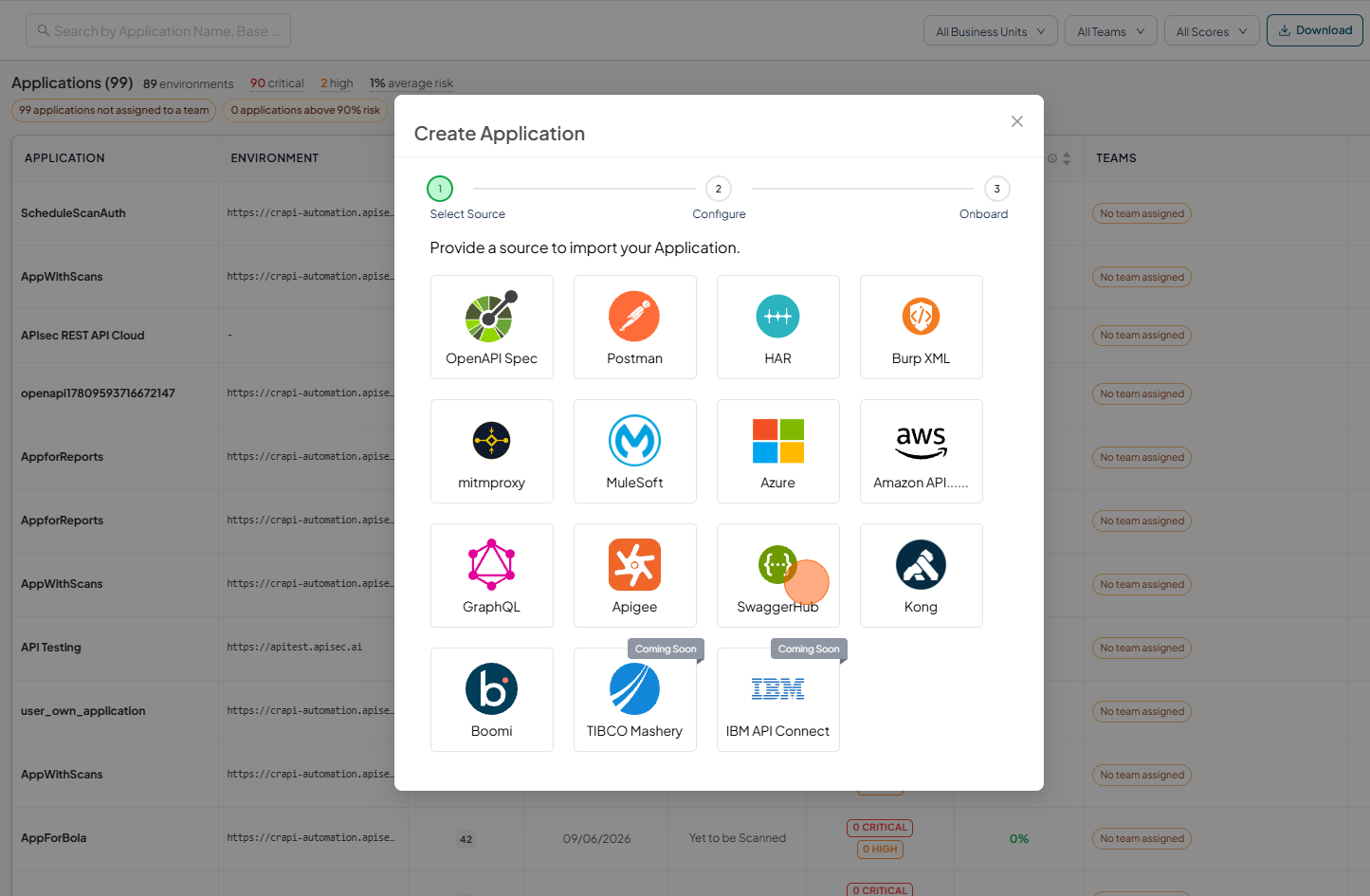Select the GraphQL source tile

pos(491,576)
